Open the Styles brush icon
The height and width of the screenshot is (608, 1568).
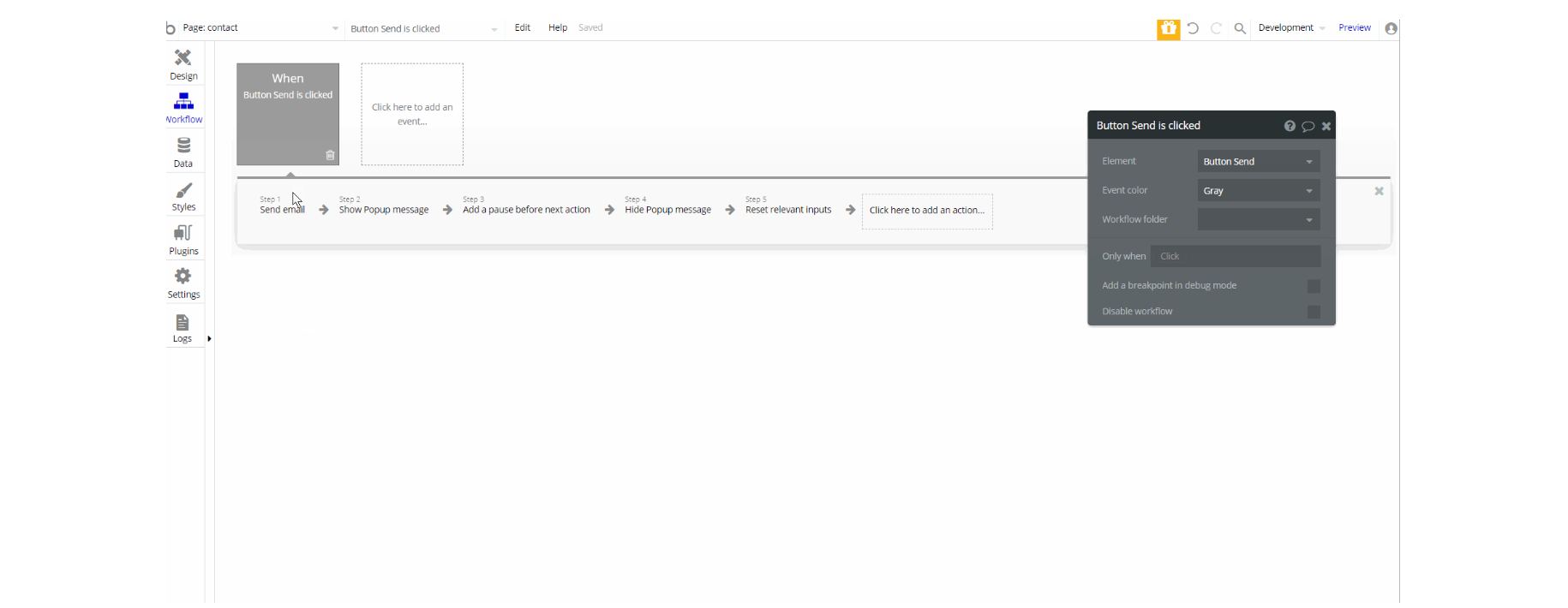(183, 190)
